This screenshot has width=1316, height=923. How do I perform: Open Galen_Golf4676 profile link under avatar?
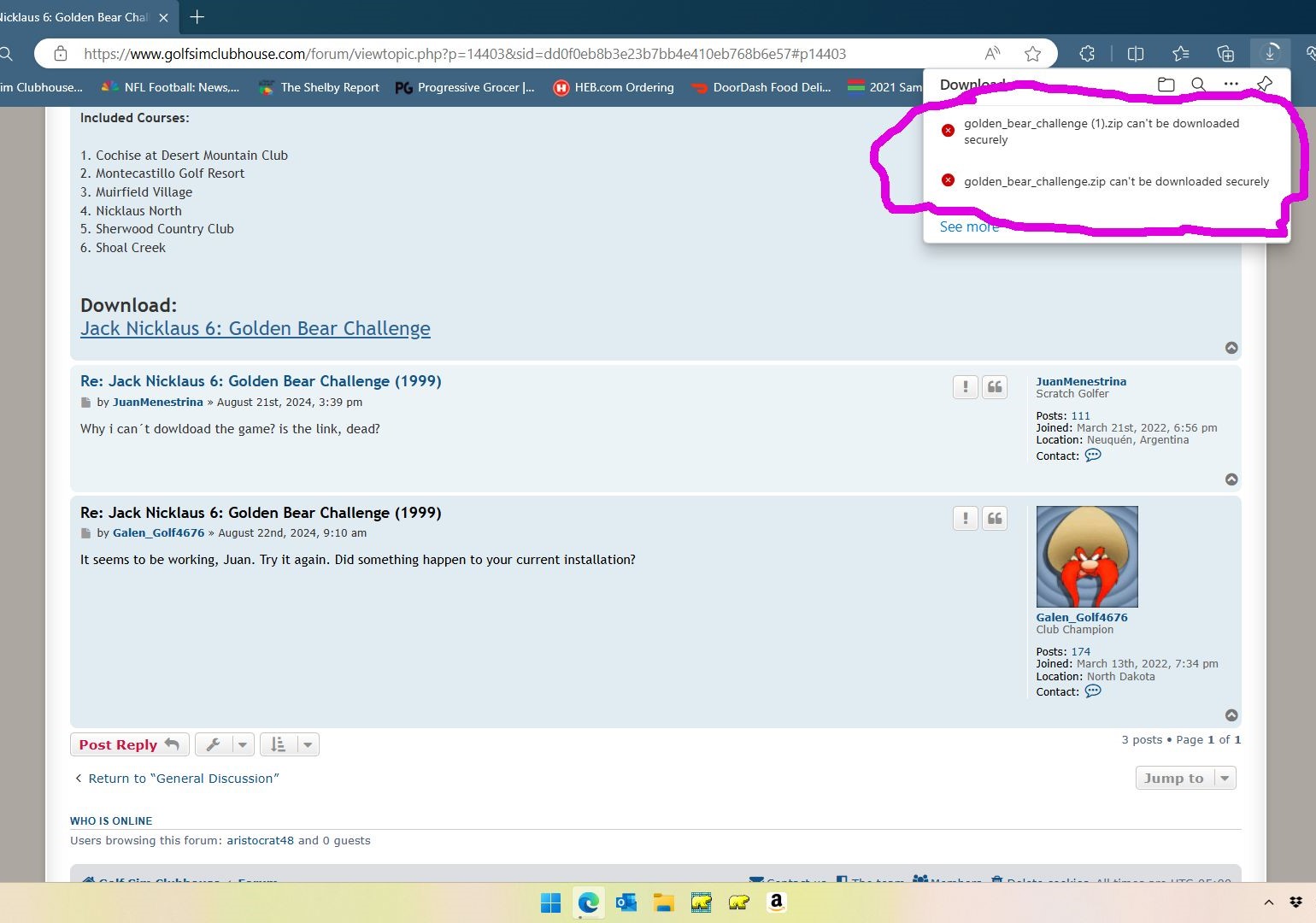tap(1082, 617)
